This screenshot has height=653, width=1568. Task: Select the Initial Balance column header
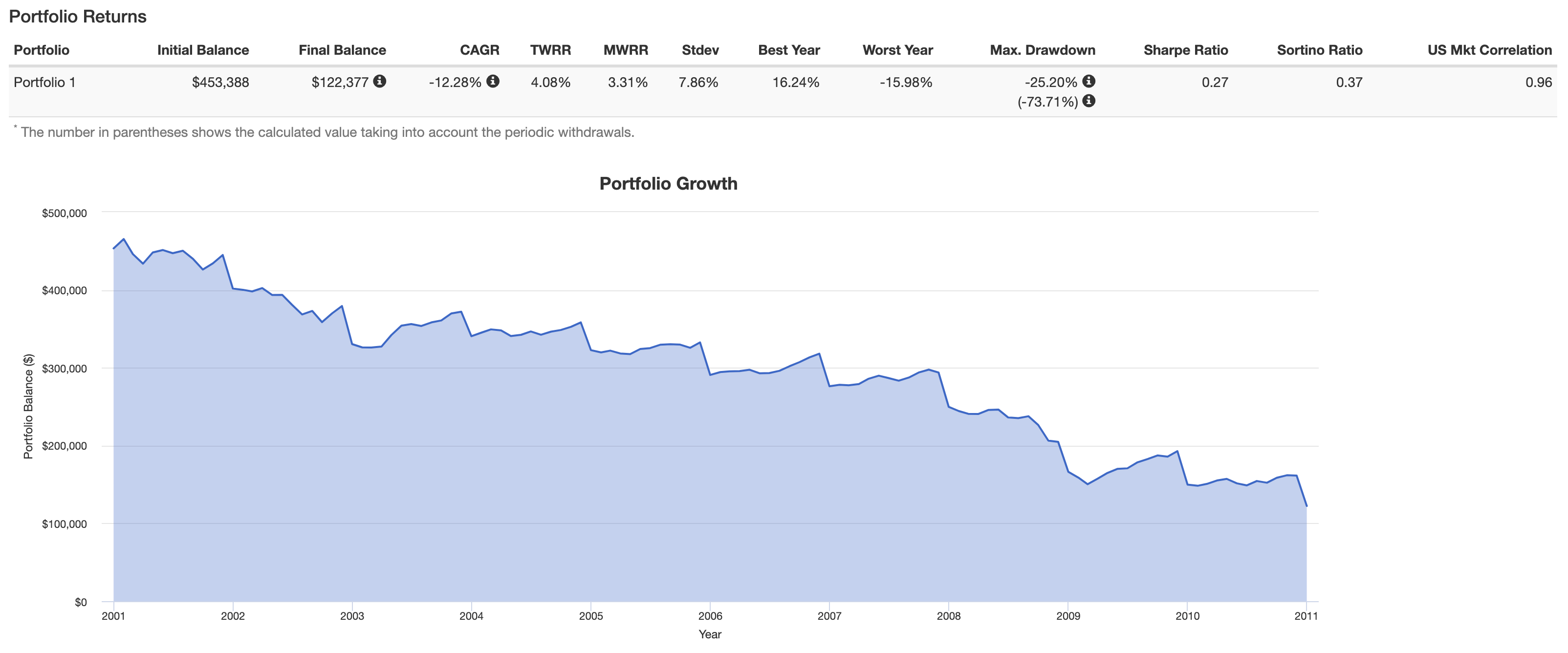(x=203, y=50)
